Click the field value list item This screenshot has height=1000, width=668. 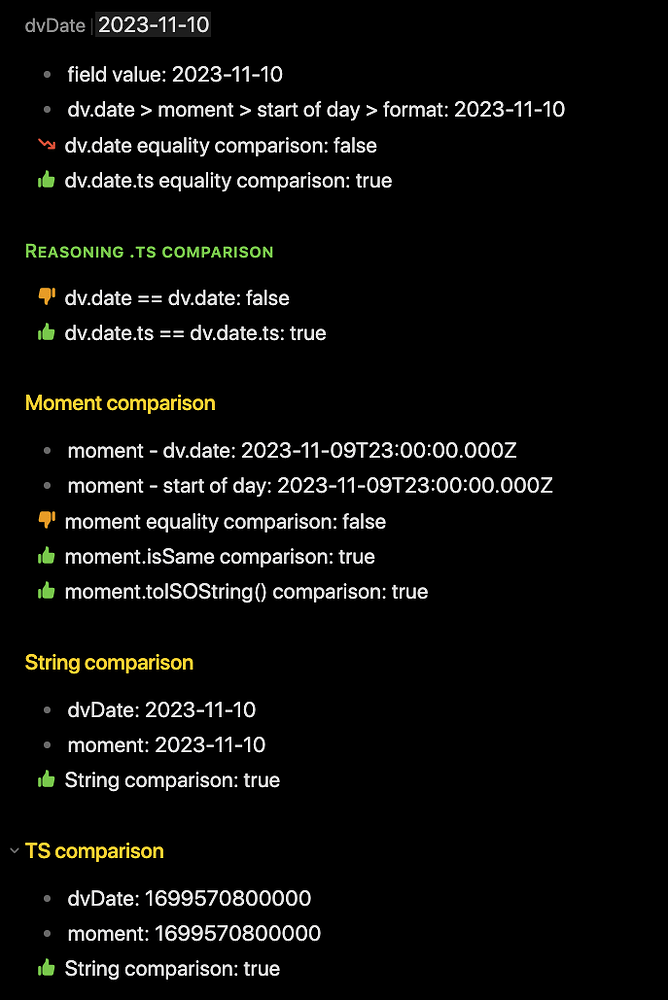tap(175, 74)
